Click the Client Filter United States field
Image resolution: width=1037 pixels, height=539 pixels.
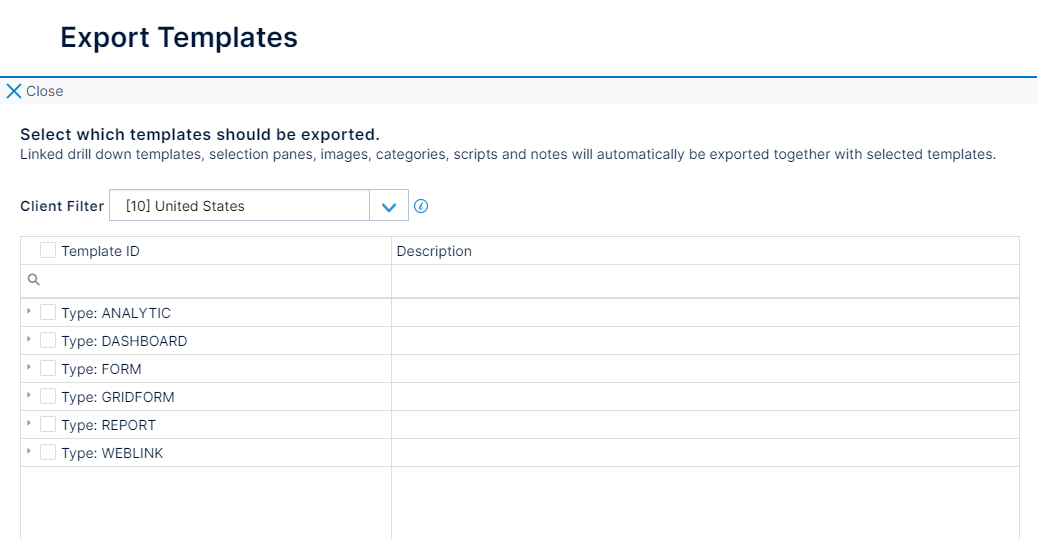pyautogui.click(x=240, y=206)
